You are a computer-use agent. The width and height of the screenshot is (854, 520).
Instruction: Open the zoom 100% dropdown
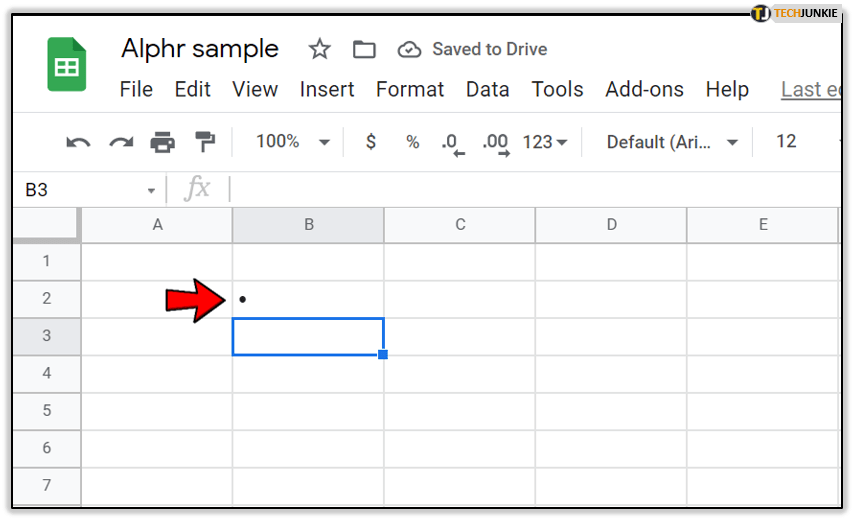(292, 142)
